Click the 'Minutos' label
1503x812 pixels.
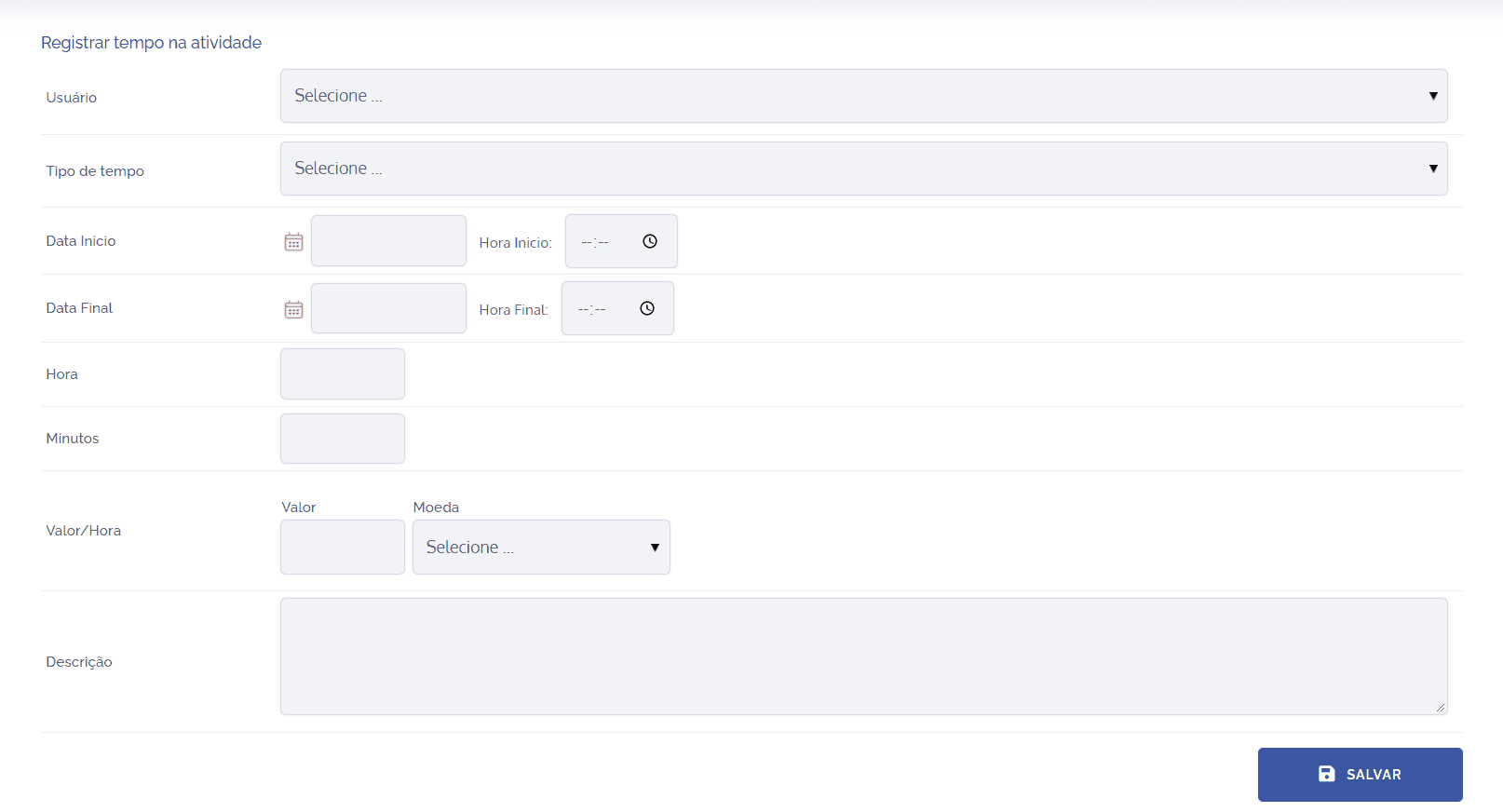tap(73, 439)
